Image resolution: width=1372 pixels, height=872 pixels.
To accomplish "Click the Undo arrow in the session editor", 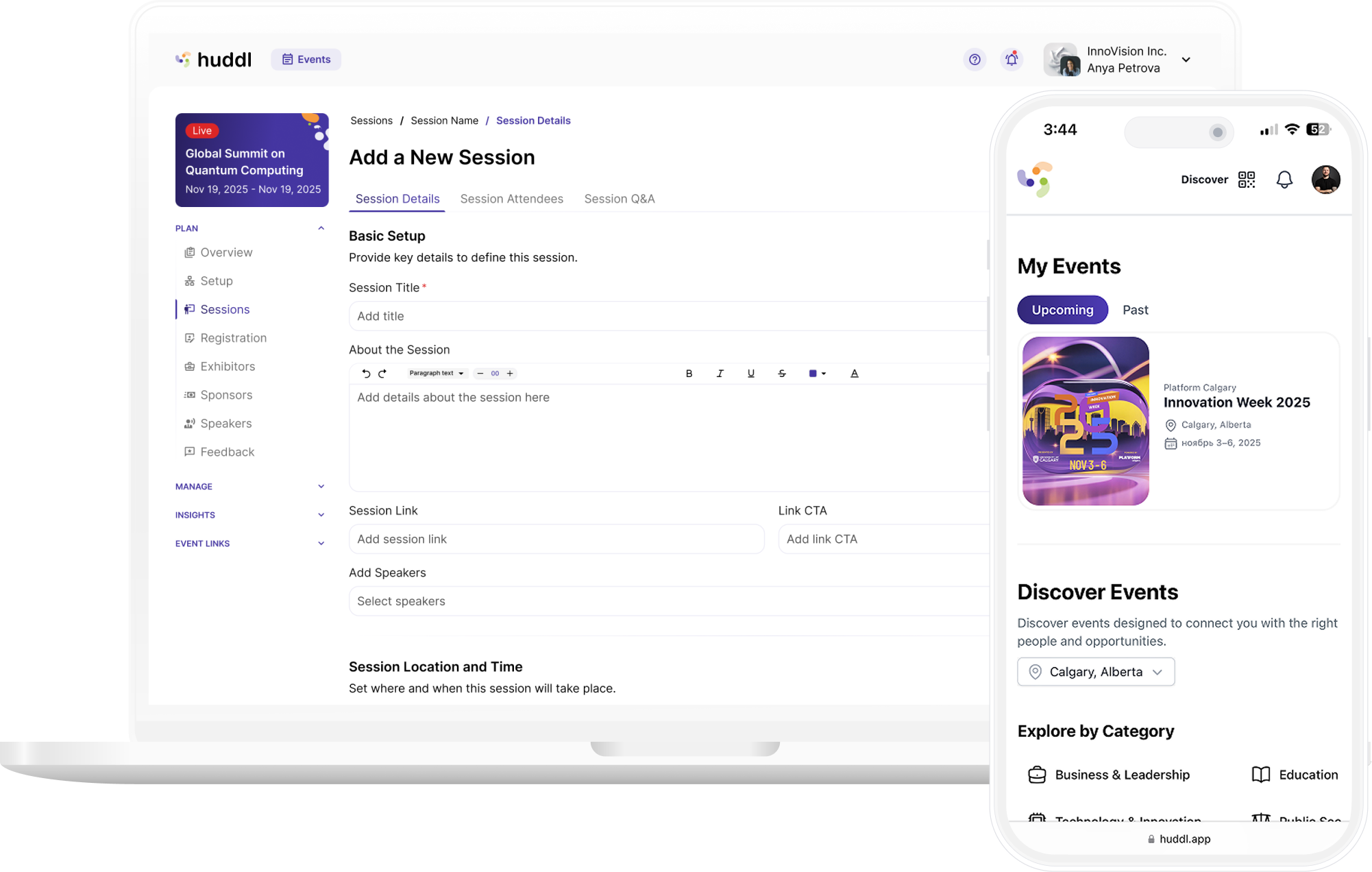I will (x=366, y=373).
